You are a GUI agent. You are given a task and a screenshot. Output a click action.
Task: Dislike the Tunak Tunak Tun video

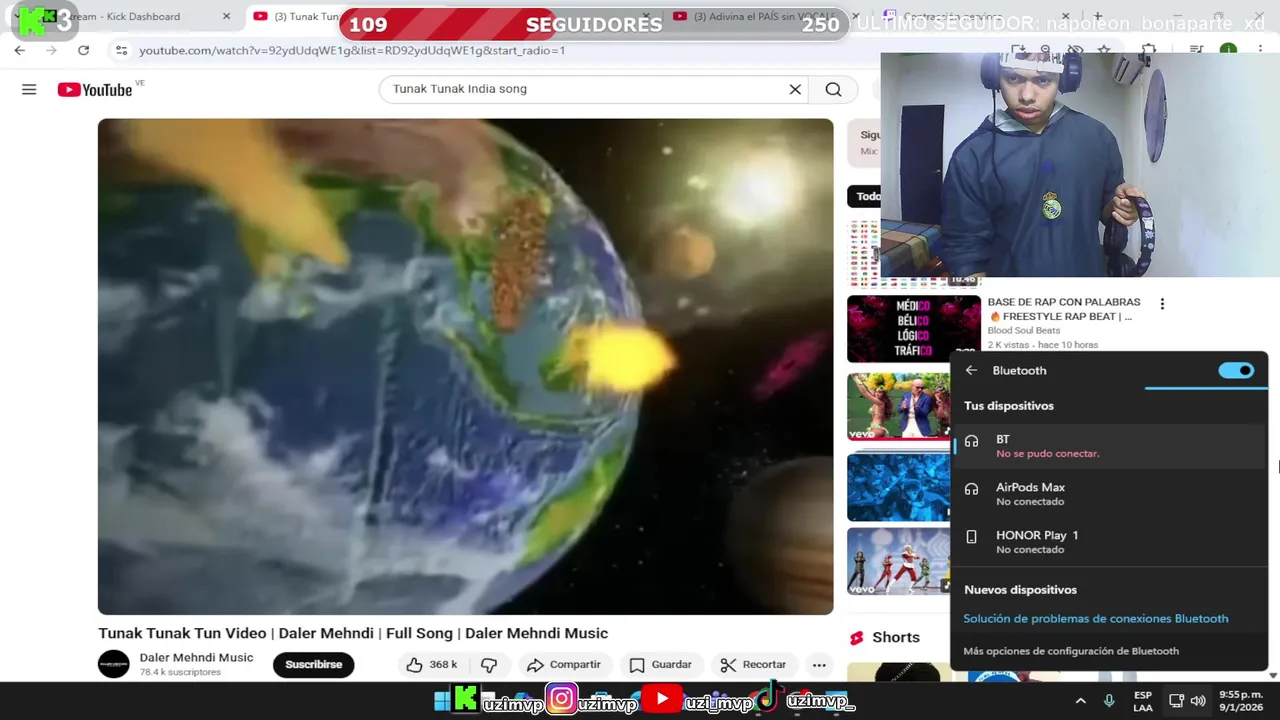pyautogui.click(x=489, y=664)
